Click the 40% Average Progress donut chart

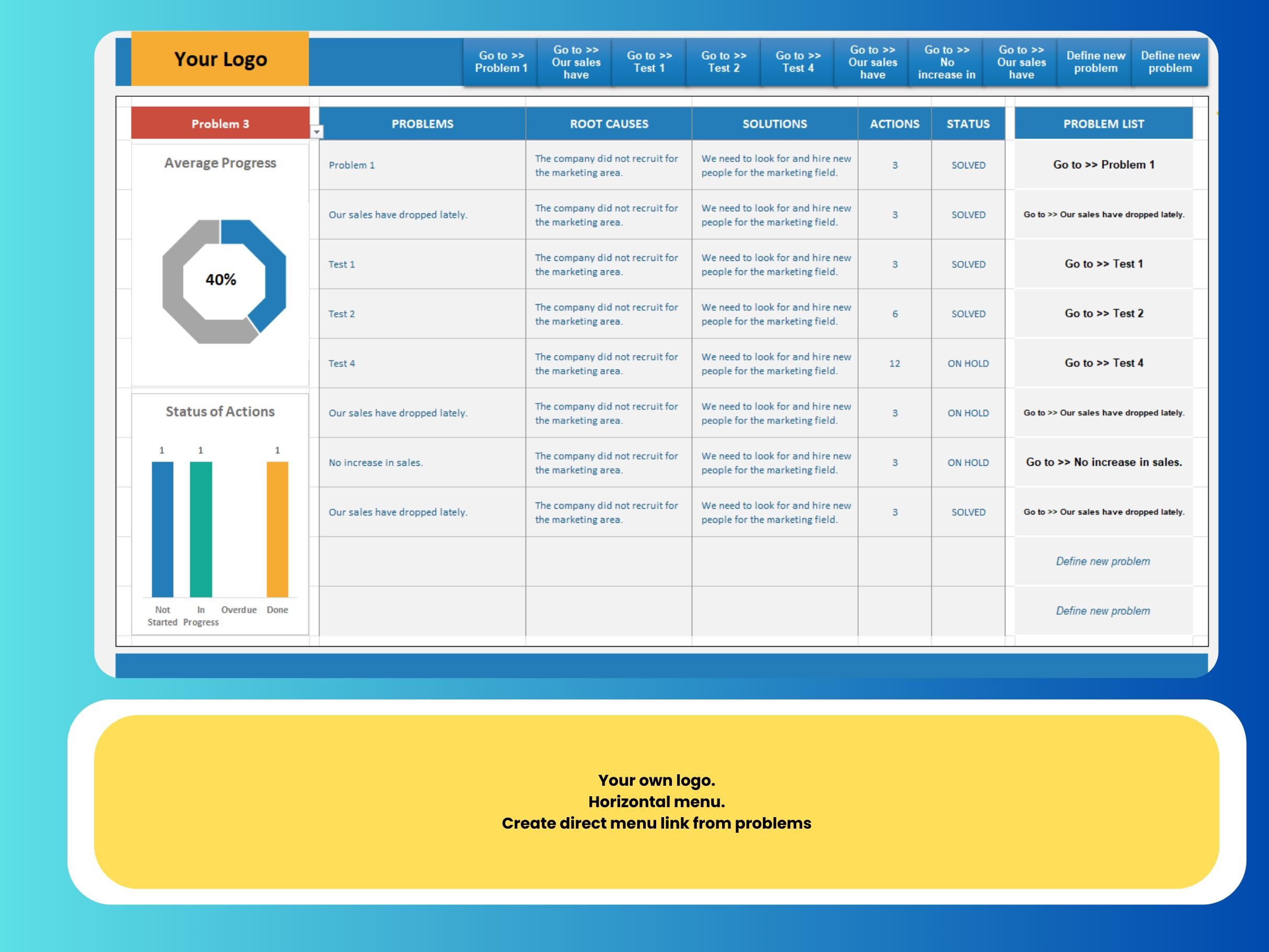pos(221,280)
